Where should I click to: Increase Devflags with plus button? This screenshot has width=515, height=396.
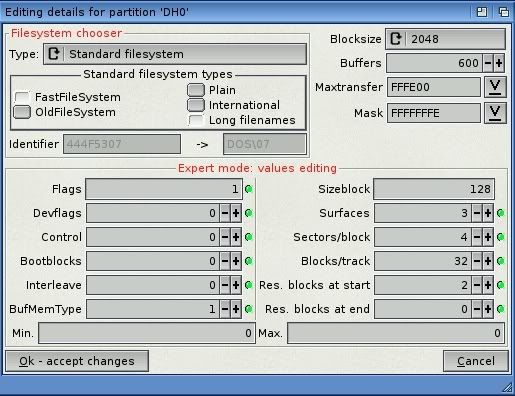click(236, 213)
